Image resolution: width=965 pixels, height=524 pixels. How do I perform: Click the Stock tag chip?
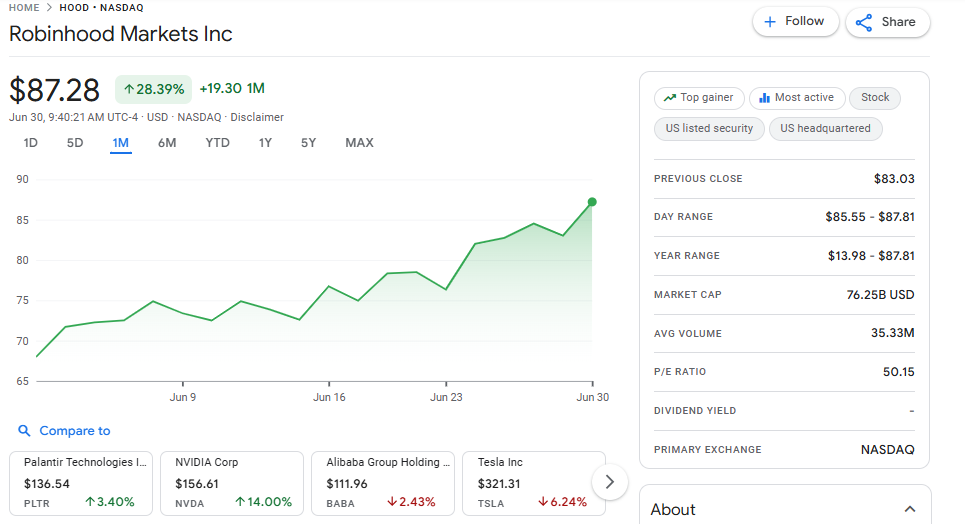click(875, 97)
